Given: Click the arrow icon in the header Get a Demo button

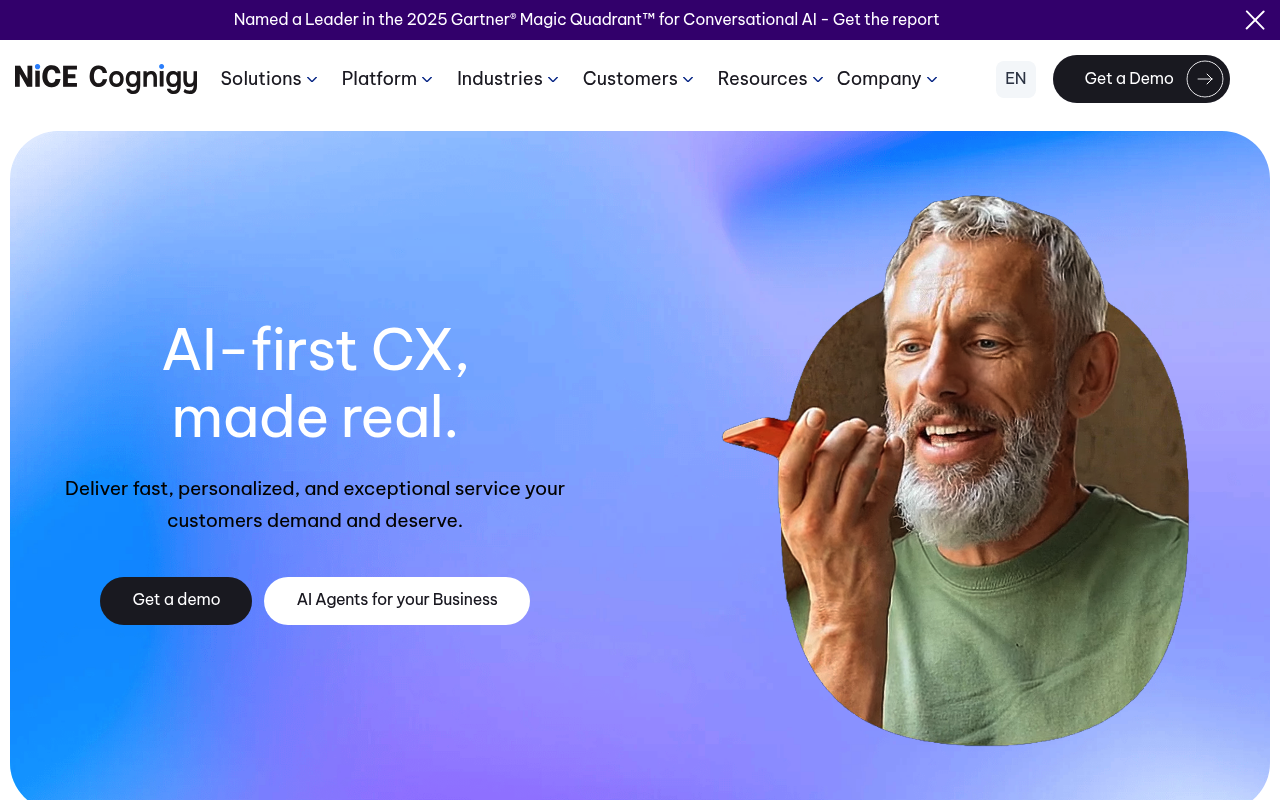Looking at the screenshot, I should (1205, 79).
